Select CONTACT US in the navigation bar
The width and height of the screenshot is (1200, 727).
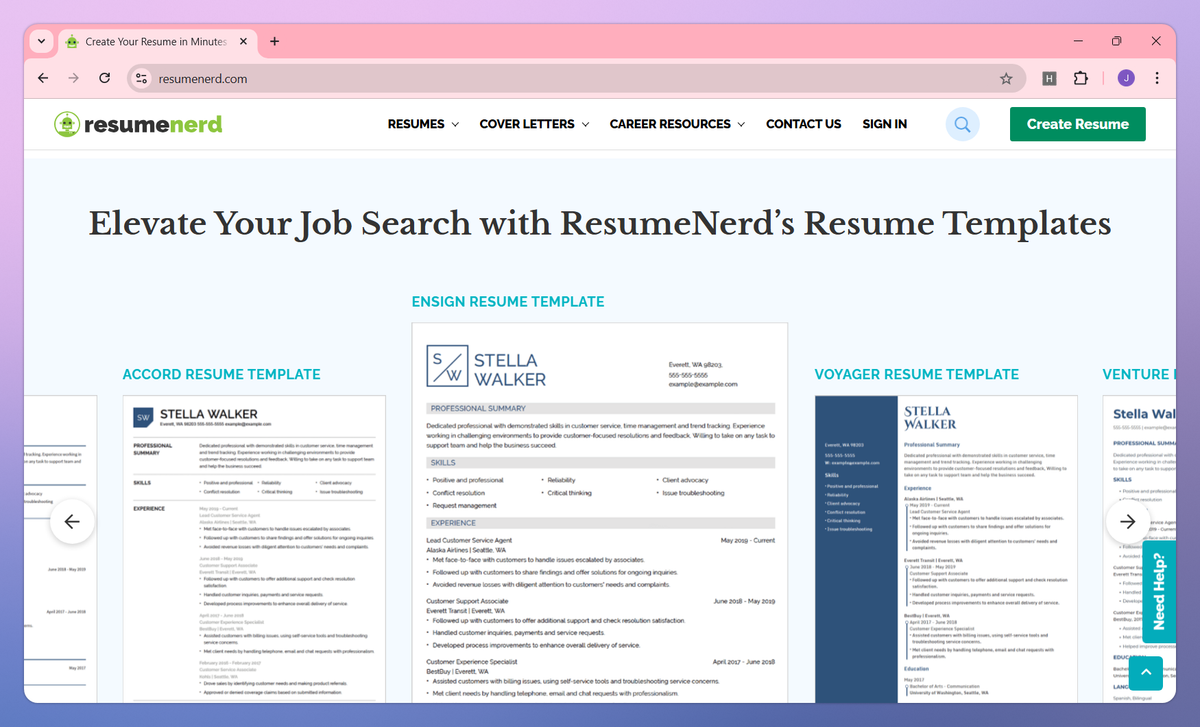tap(803, 124)
